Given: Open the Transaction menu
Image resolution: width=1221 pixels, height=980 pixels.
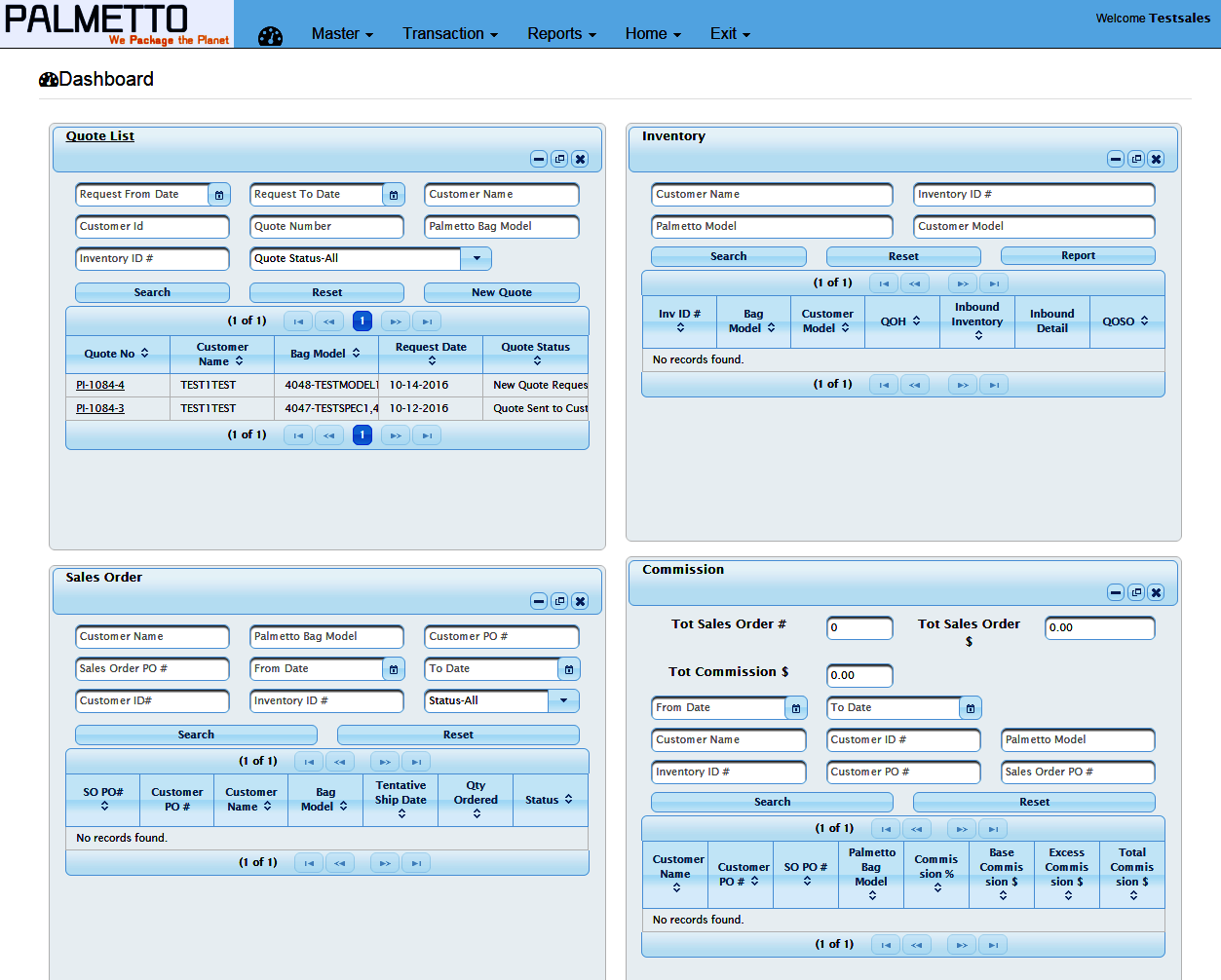Looking at the screenshot, I should tap(450, 34).
